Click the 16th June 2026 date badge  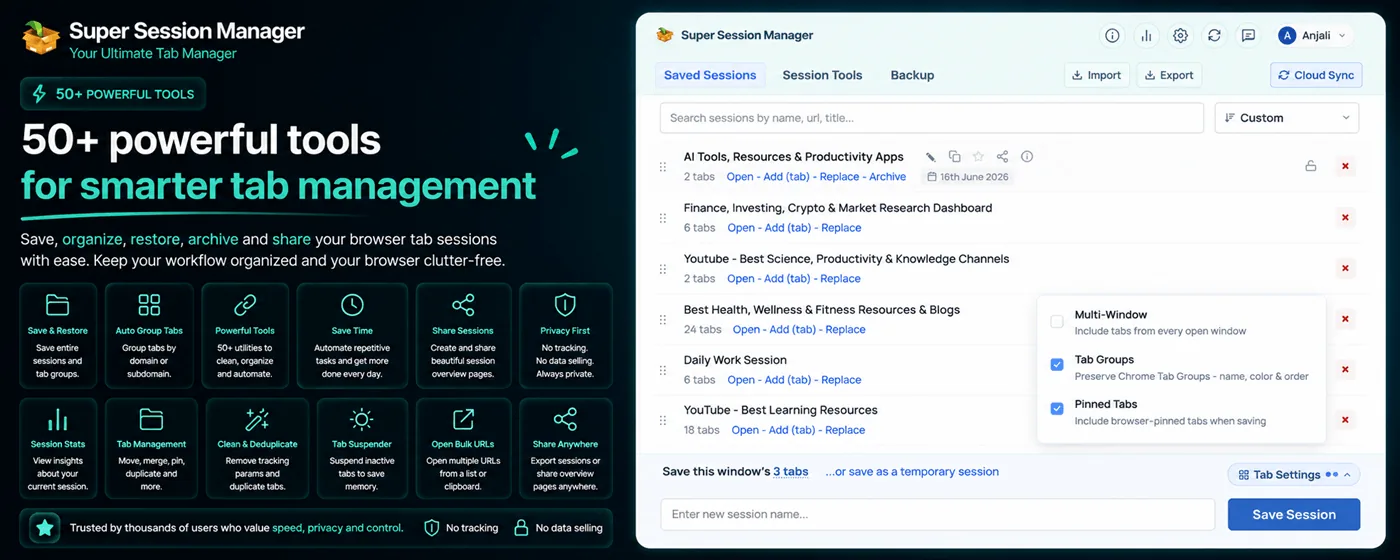968,177
